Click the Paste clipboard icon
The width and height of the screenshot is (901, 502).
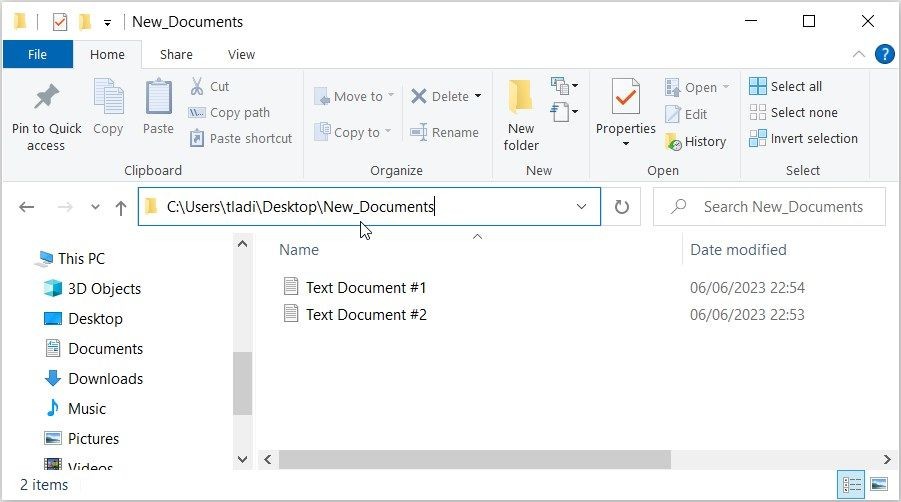[x=159, y=96]
